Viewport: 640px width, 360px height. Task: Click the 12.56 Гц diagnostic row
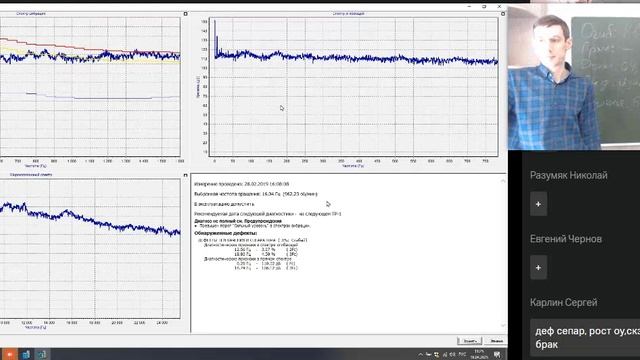[266, 249]
